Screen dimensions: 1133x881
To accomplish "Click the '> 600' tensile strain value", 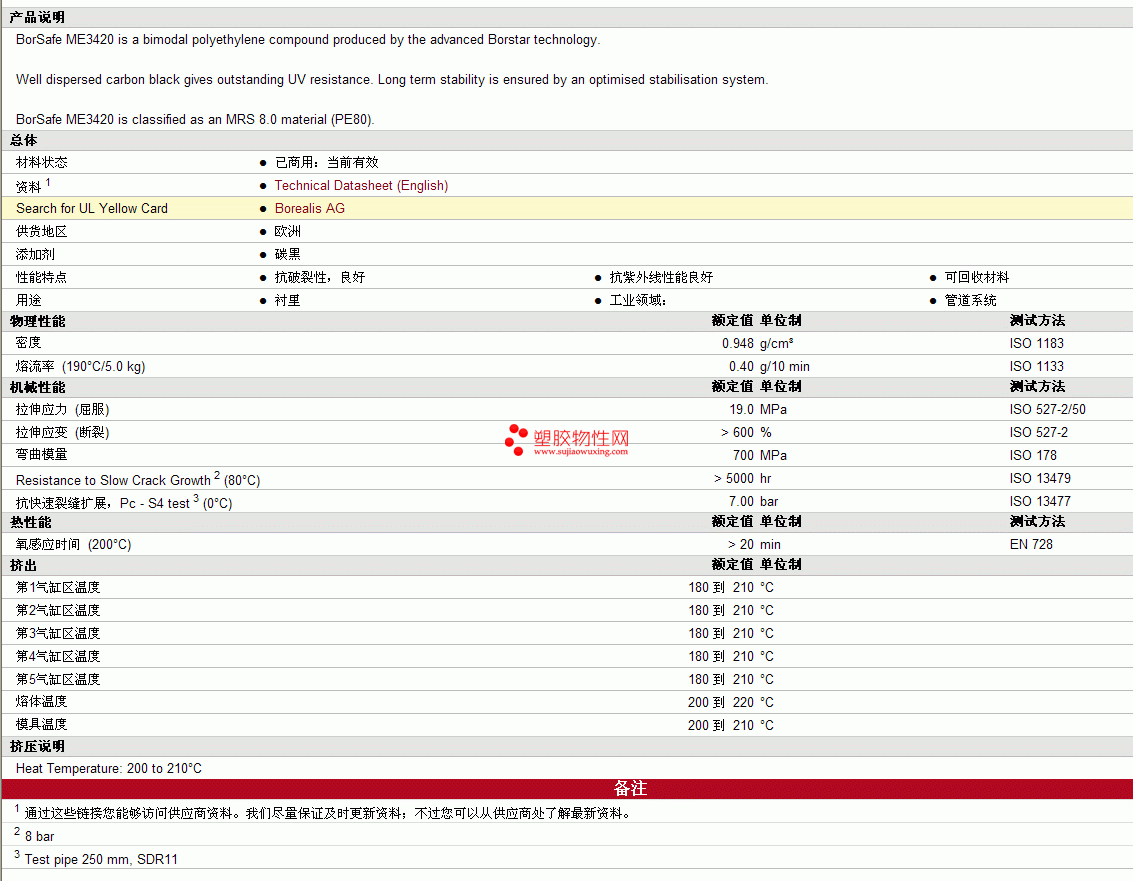I will click(x=737, y=432).
